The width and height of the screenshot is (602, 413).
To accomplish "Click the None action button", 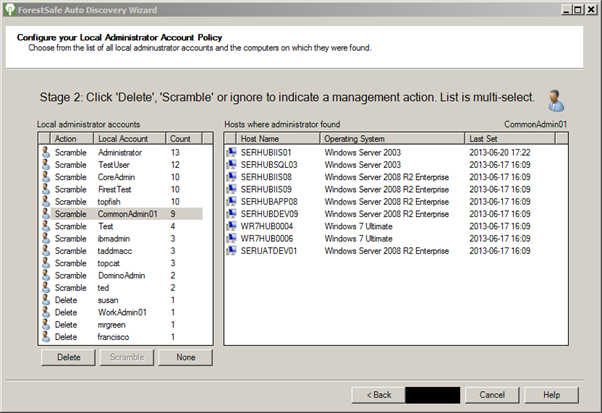I will (x=185, y=357).
